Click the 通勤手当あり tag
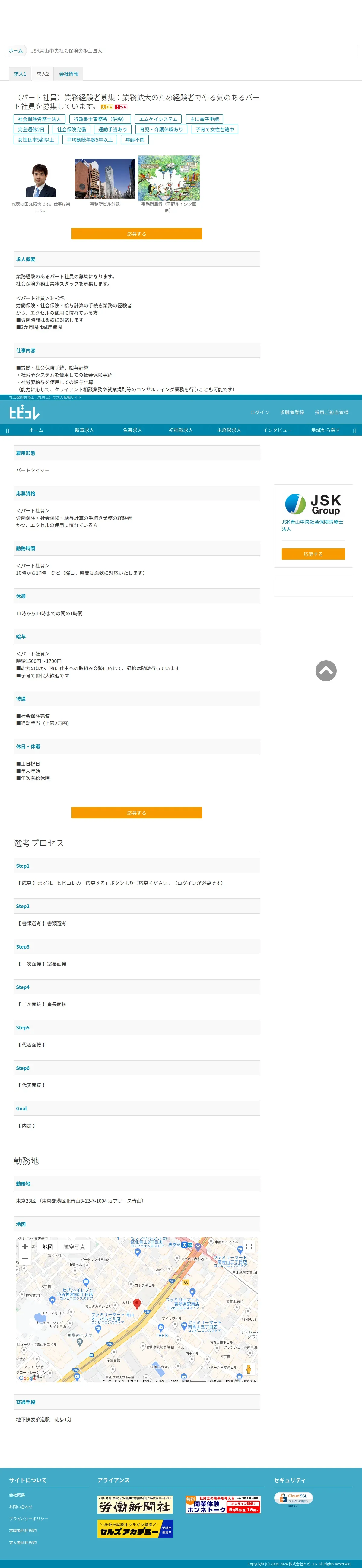The height and width of the screenshot is (1568, 362). 113,130
